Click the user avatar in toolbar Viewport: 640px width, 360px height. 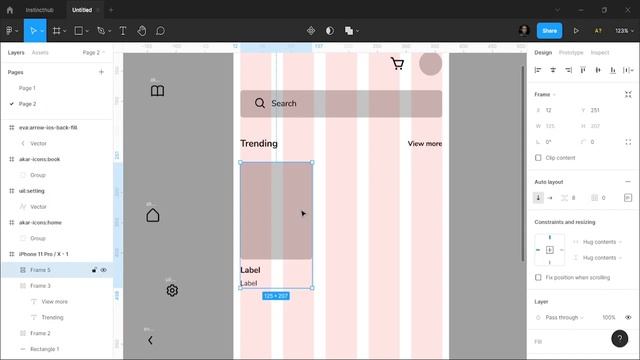pos(524,31)
